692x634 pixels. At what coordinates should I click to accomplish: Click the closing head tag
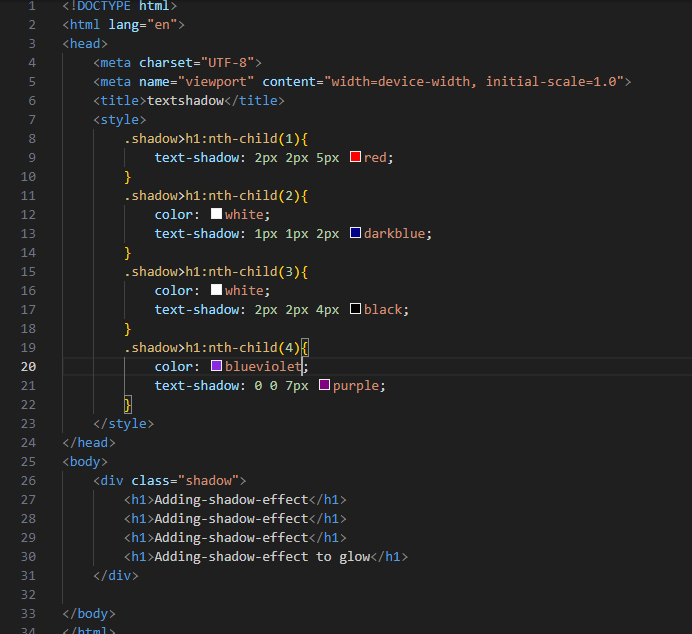coord(89,443)
